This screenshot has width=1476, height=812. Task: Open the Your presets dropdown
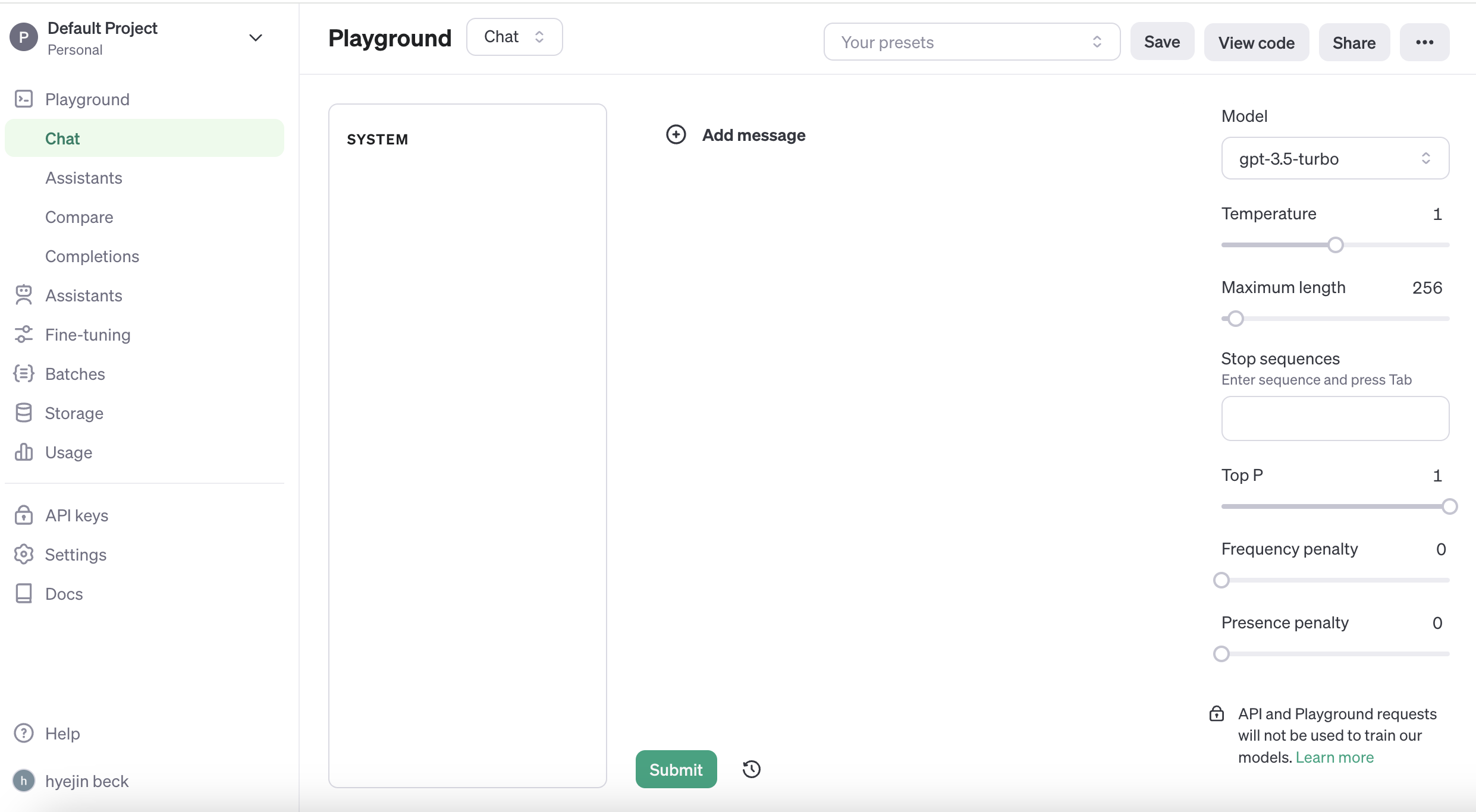pos(972,42)
